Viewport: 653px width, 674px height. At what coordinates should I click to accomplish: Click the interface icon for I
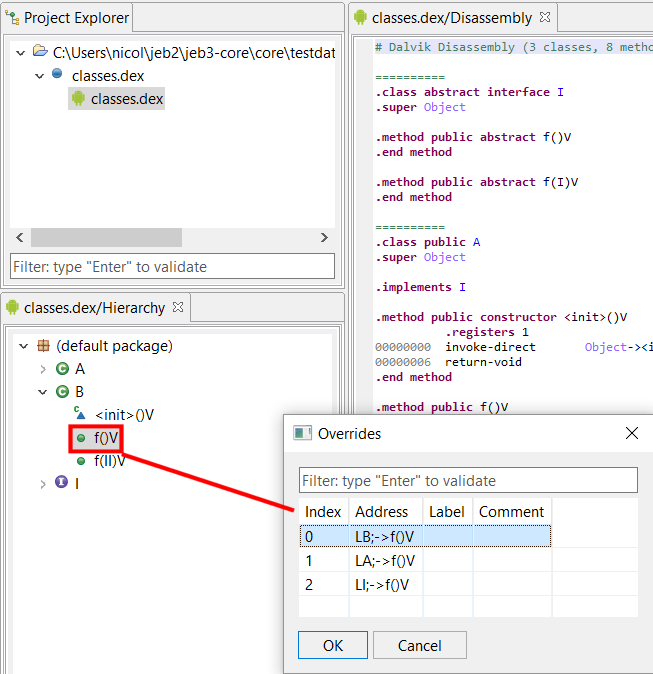(61, 482)
